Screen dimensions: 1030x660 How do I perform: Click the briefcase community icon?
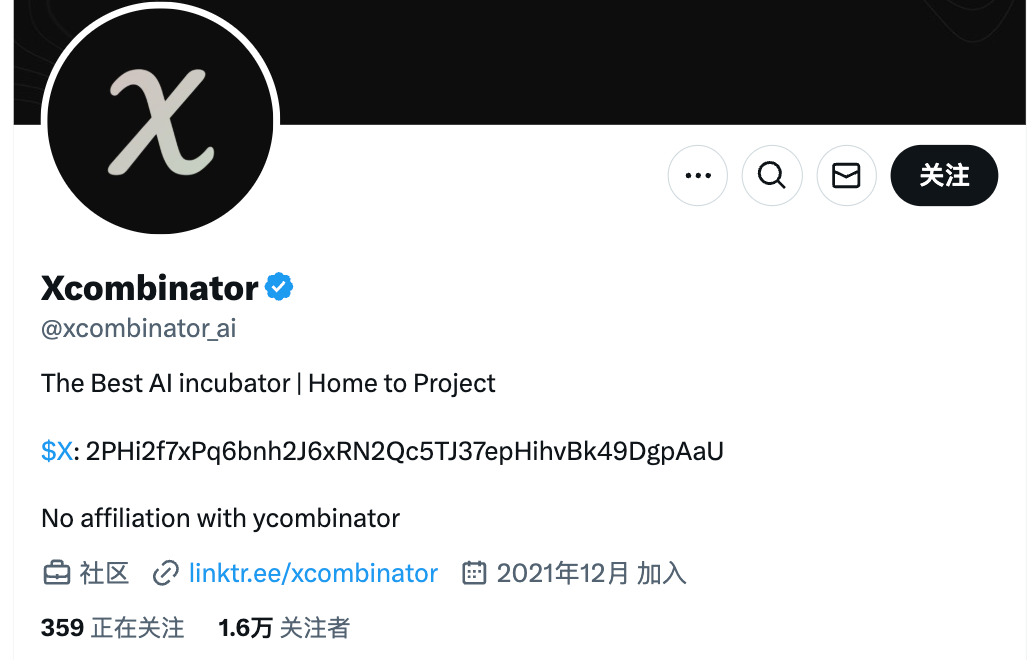tap(57, 572)
